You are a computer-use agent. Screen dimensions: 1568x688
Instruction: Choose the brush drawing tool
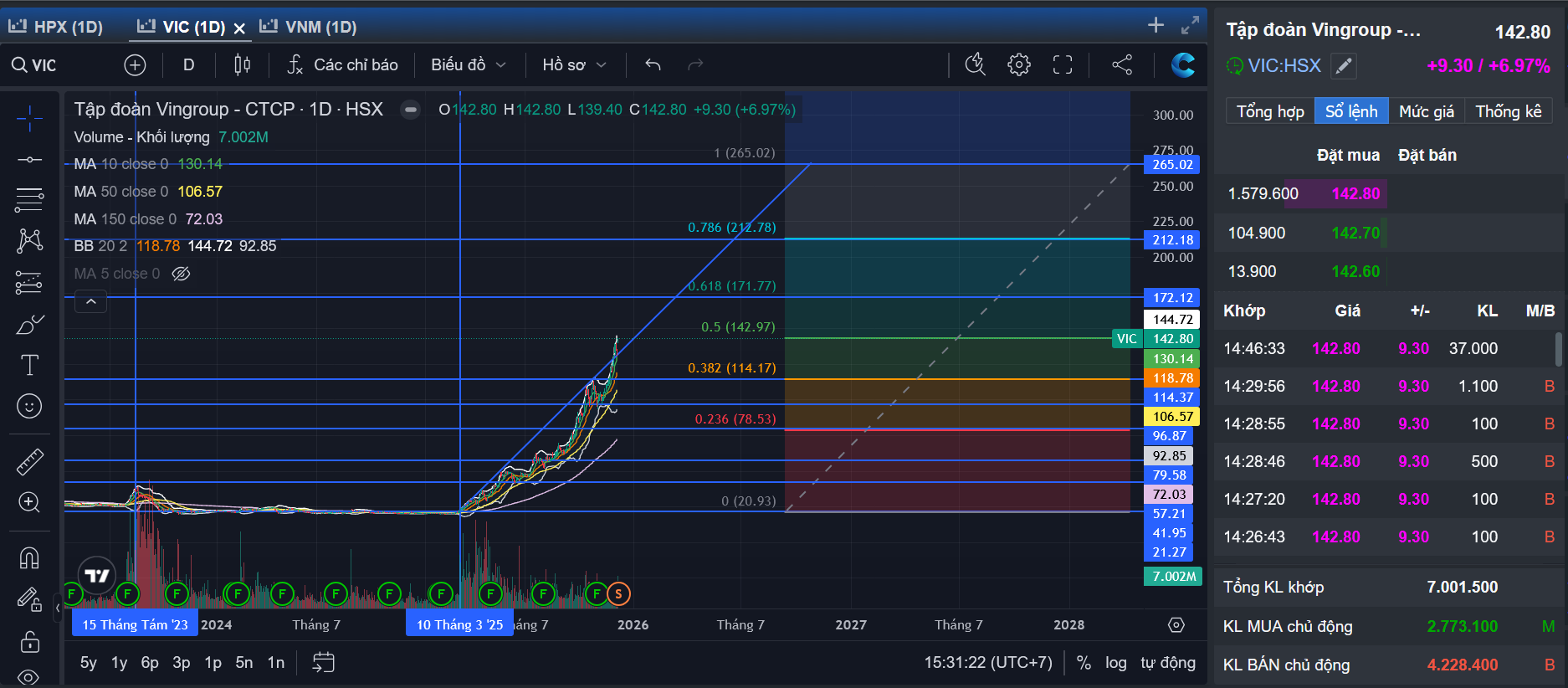[x=29, y=325]
